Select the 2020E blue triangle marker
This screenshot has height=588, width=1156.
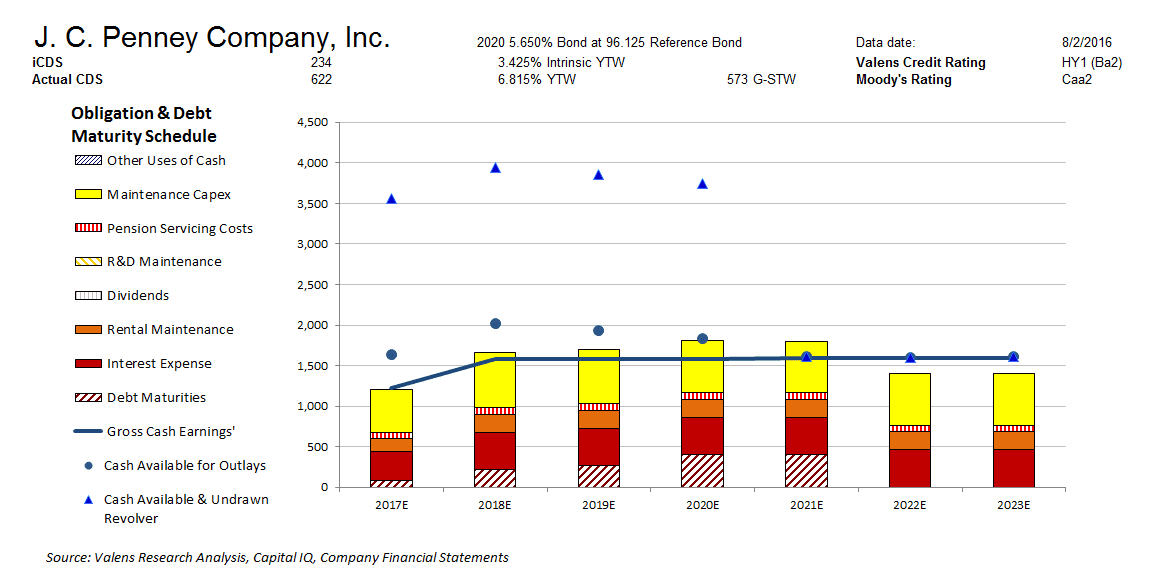click(703, 183)
